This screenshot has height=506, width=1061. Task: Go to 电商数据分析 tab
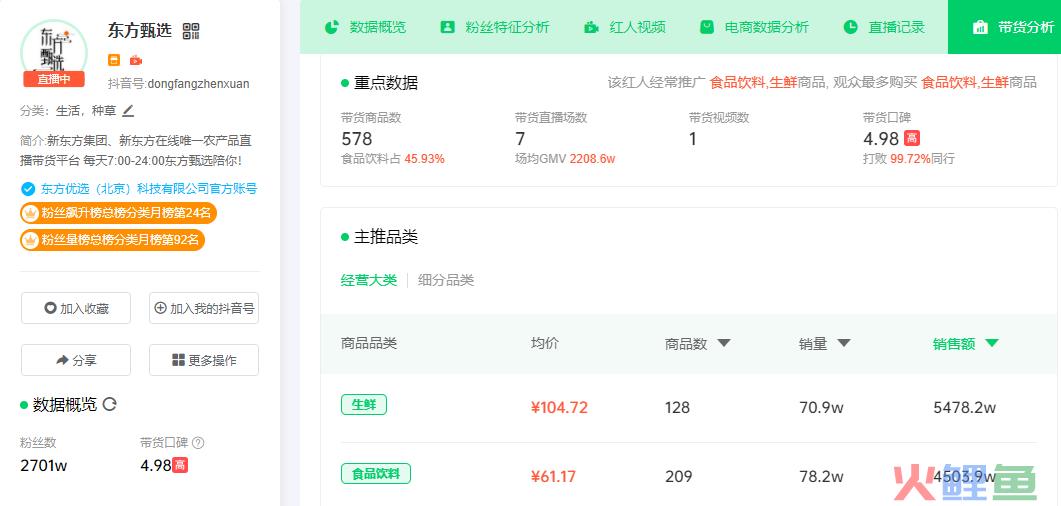coord(754,27)
